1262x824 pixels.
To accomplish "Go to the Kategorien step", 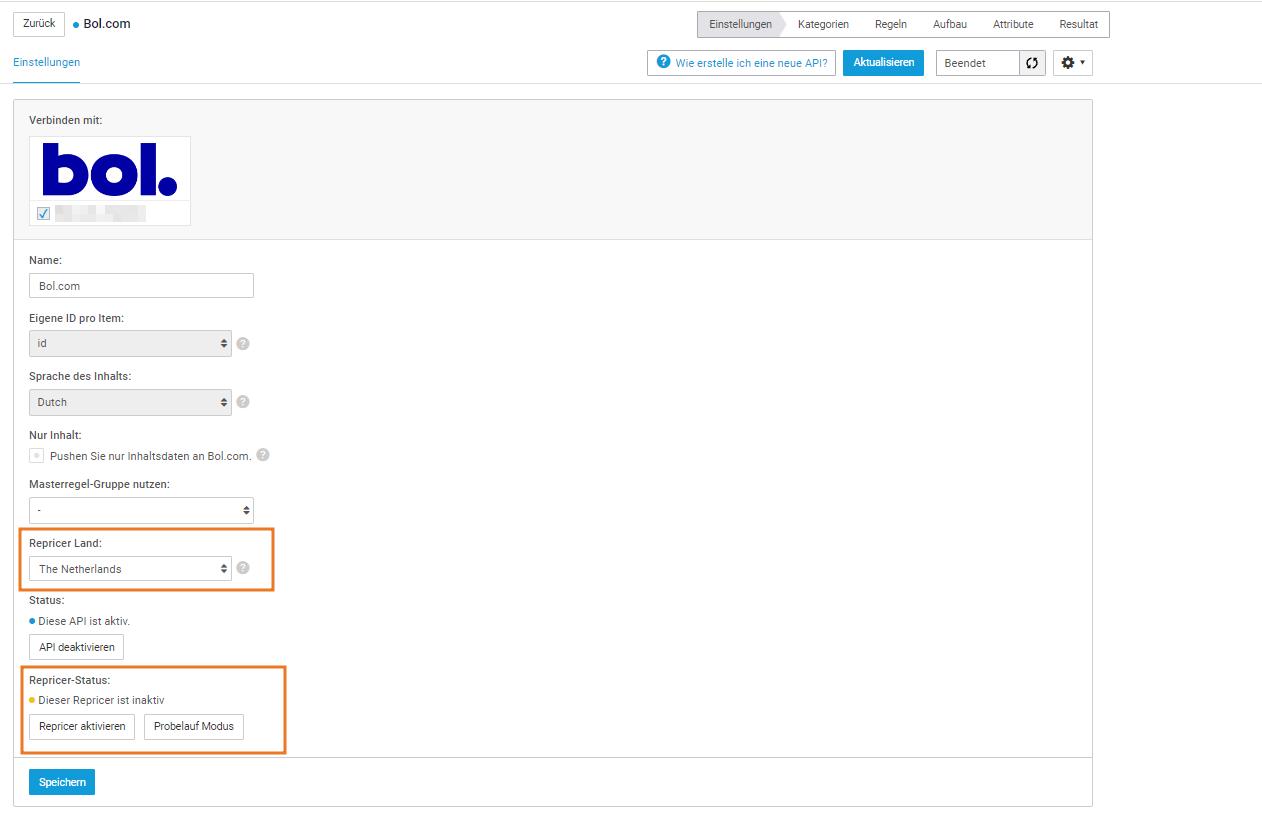I will point(823,24).
